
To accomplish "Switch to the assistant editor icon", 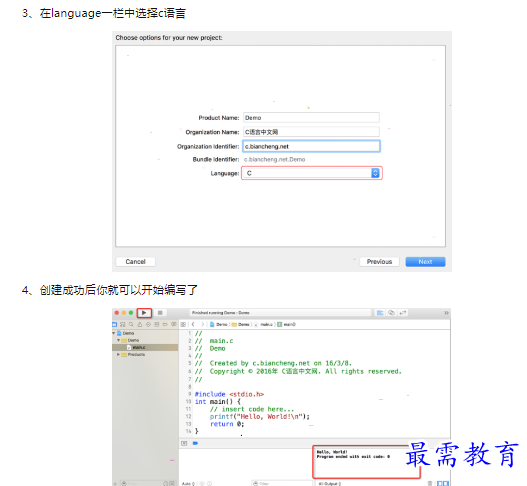I will [391, 313].
